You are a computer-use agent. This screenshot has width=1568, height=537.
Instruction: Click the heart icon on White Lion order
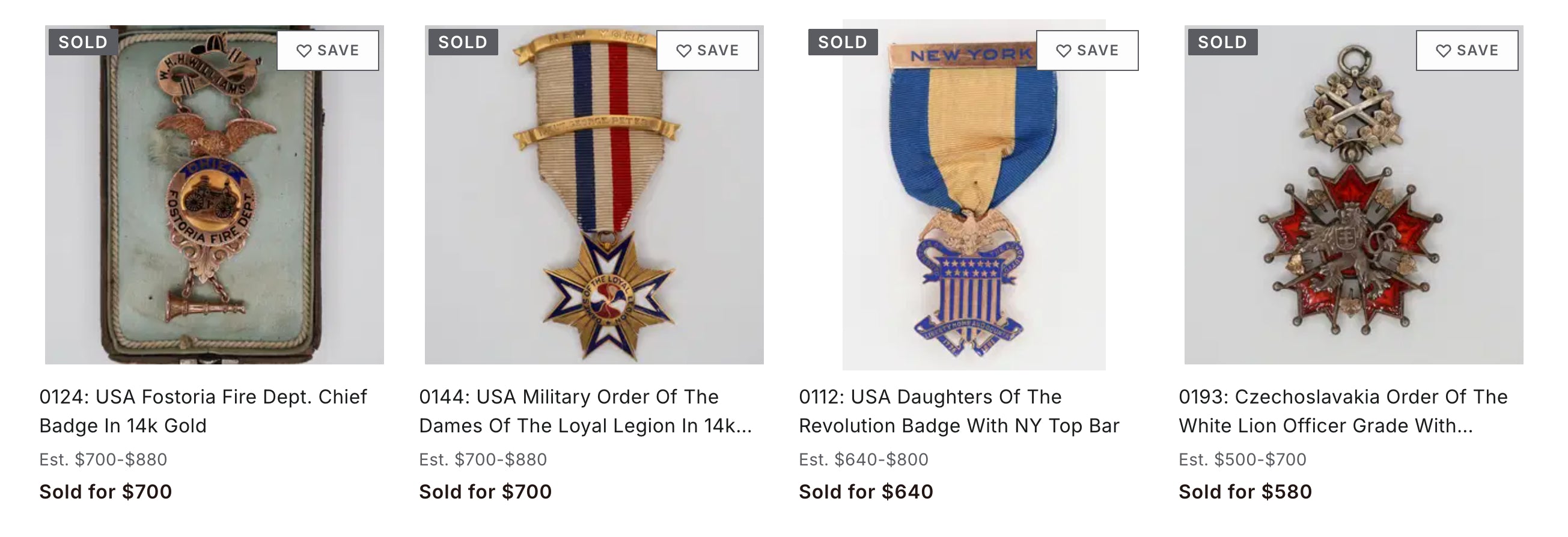point(1443,51)
